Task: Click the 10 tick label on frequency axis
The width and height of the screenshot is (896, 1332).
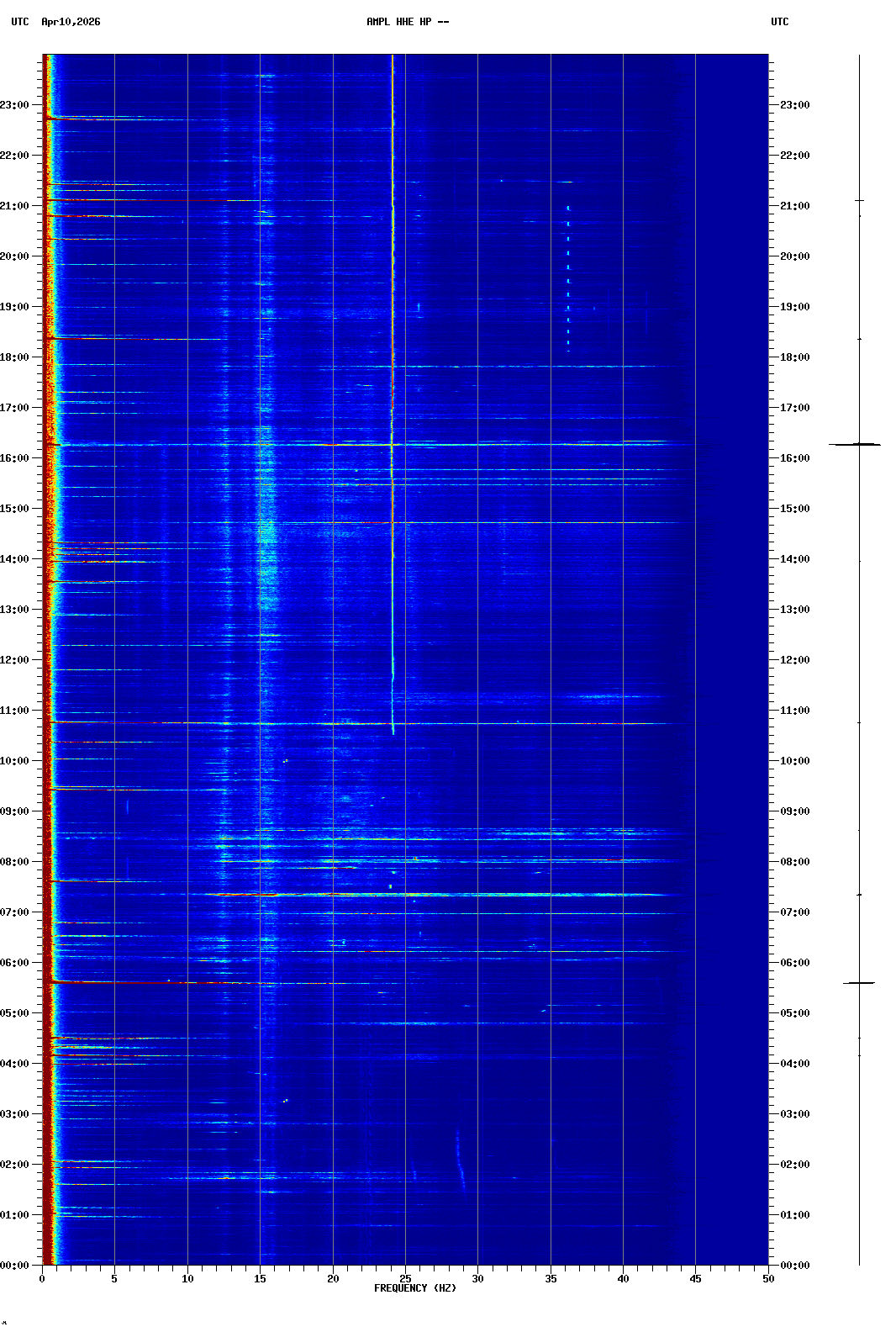Action: pyautogui.click(x=187, y=1278)
